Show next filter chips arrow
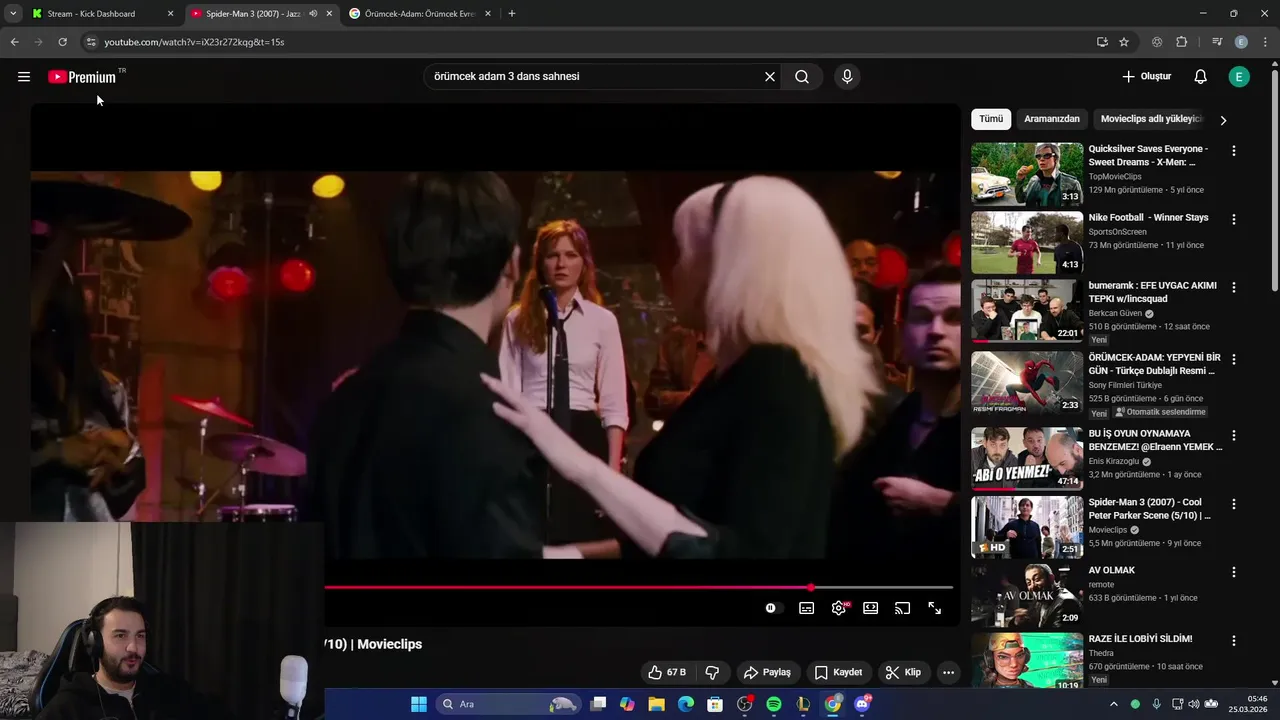This screenshot has width=1280, height=720. [1223, 120]
